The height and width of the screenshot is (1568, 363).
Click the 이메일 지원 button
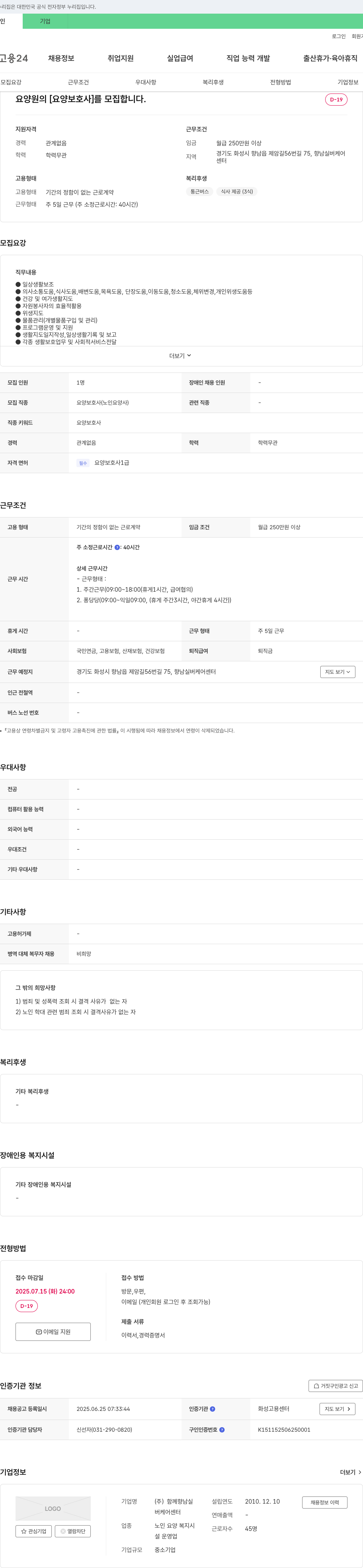[x=53, y=1331]
